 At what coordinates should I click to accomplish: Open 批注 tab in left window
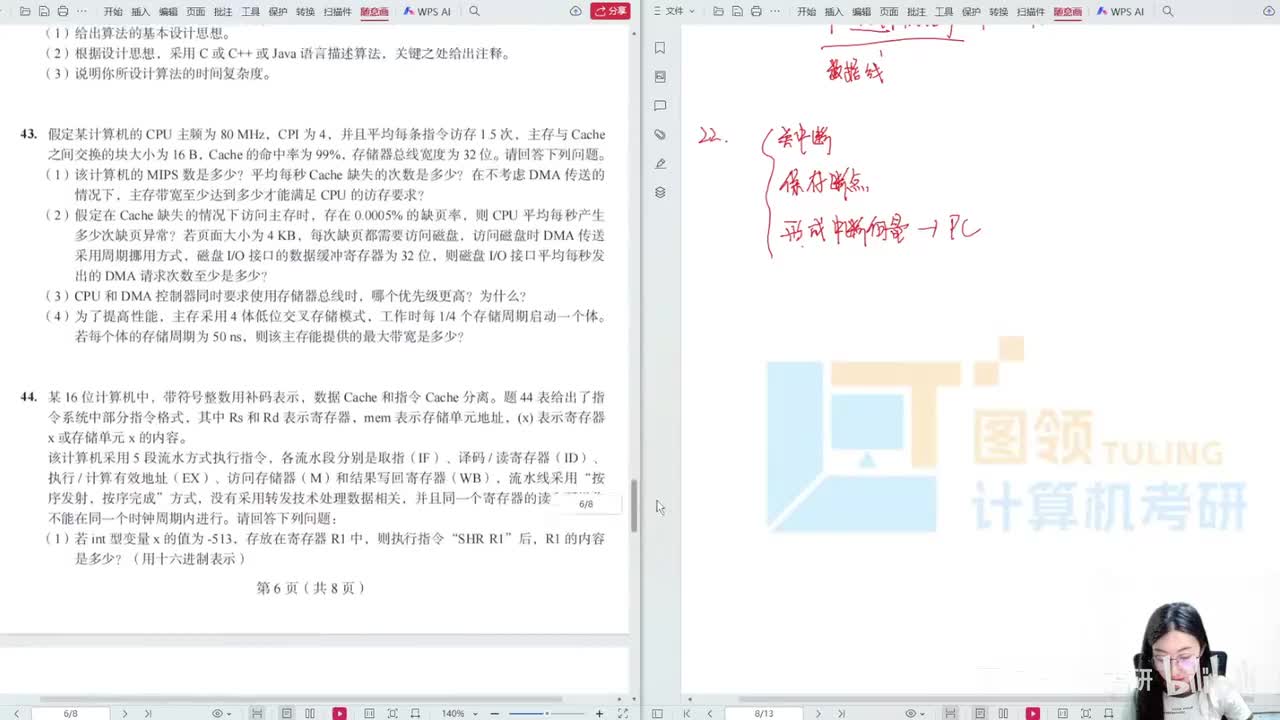pos(223,12)
